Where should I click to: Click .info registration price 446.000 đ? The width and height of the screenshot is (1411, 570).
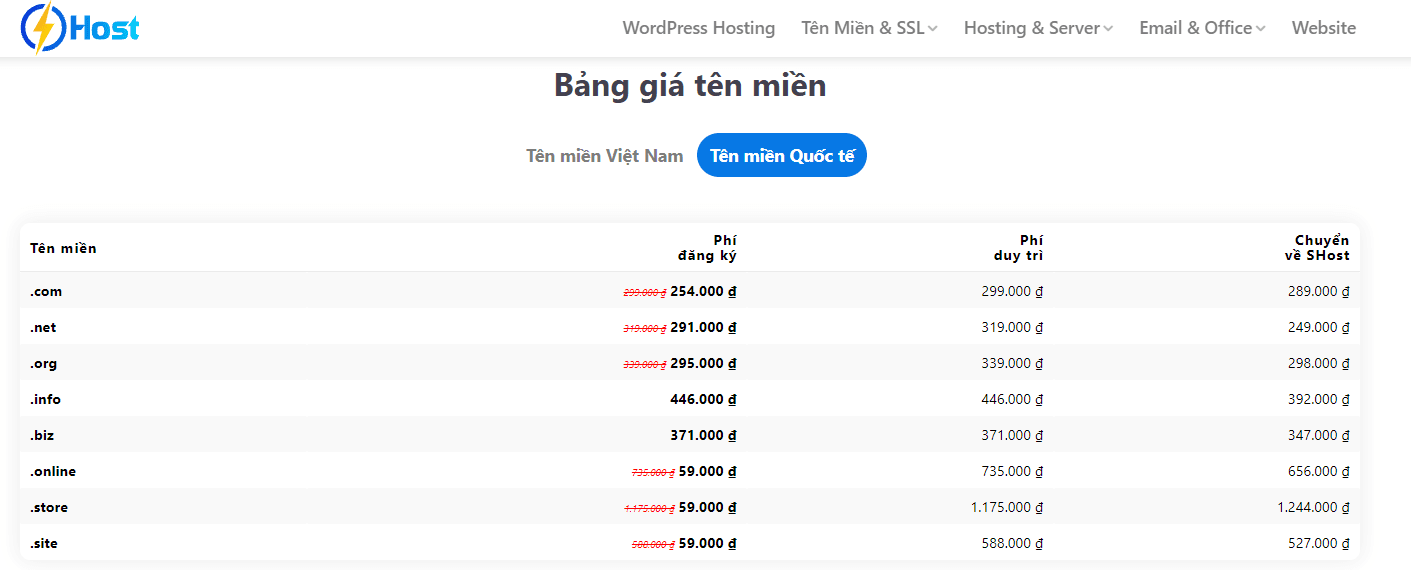[x=703, y=400]
